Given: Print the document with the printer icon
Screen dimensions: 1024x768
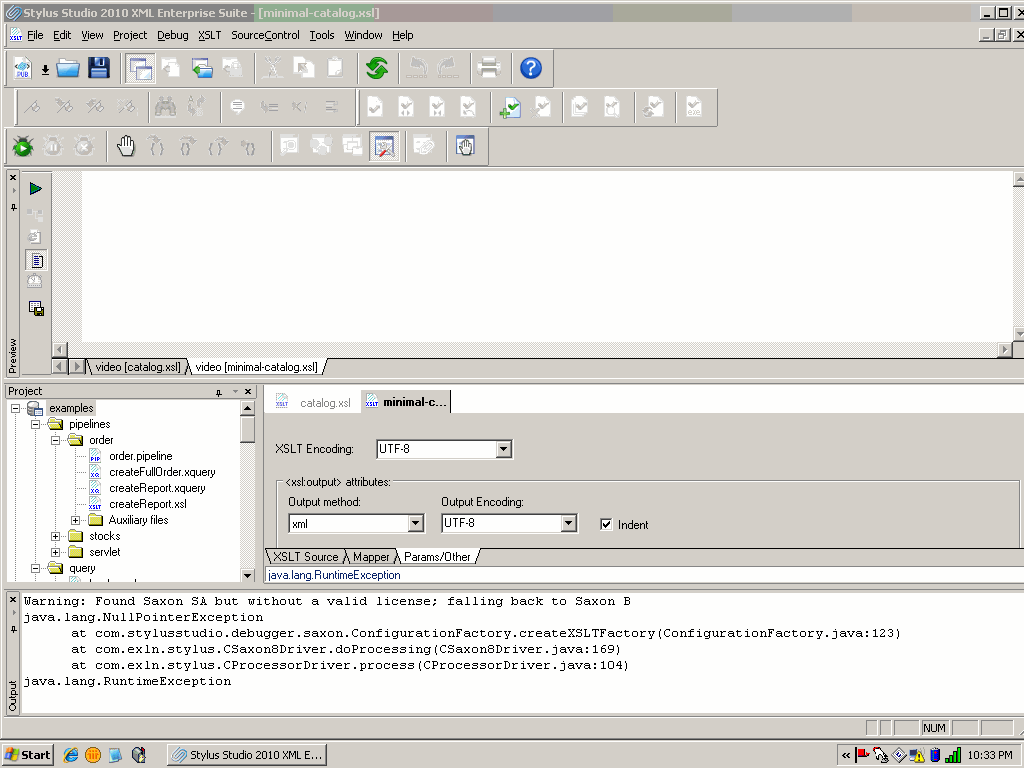Looking at the screenshot, I should tap(488, 68).
